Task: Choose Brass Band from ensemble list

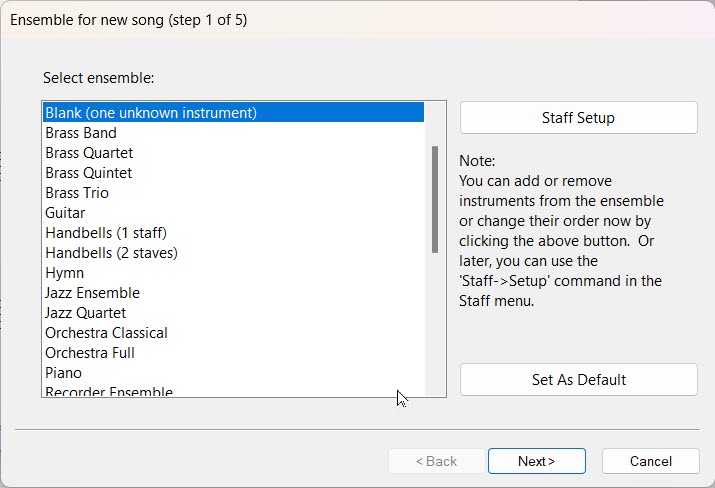Action: [81, 133]
